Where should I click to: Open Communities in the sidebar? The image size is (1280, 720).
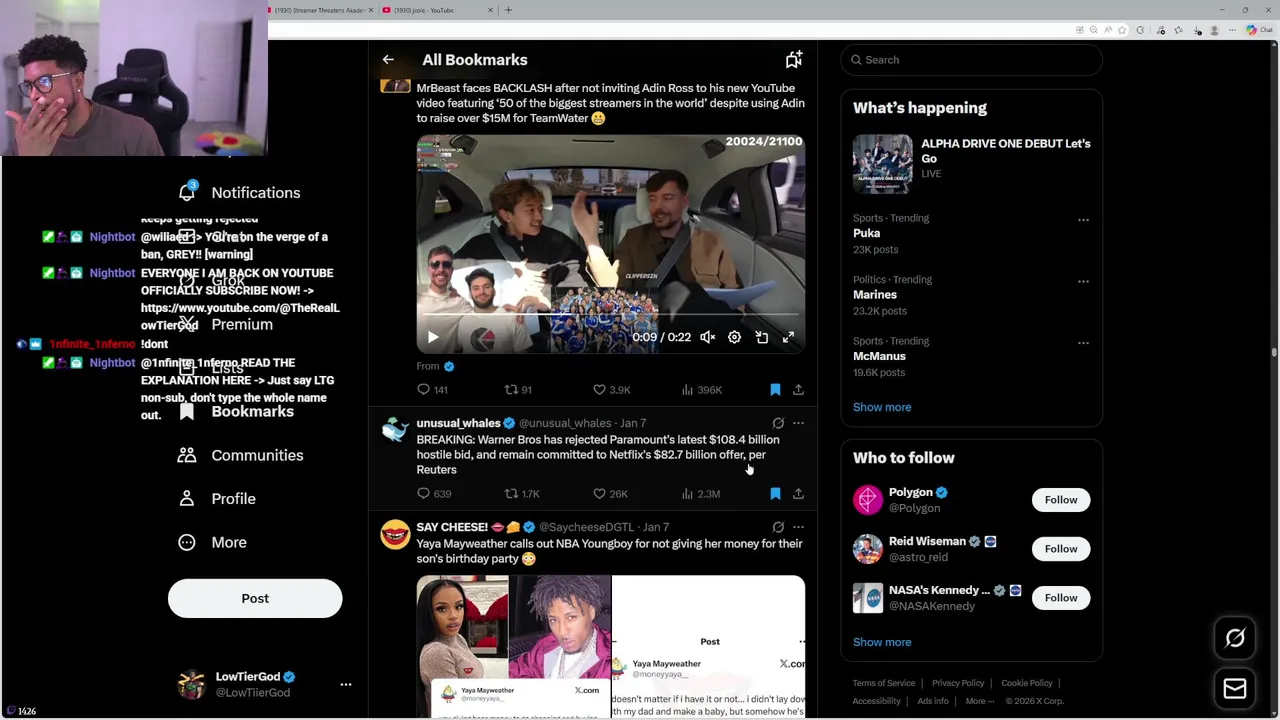pyautogui.click(x=240, y=455)
